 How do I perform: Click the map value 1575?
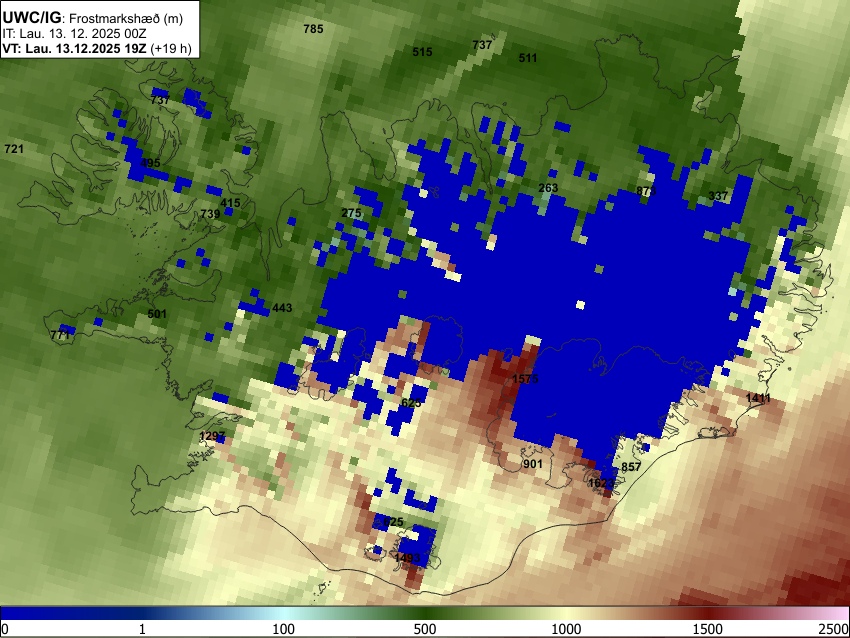coord(525,379)
